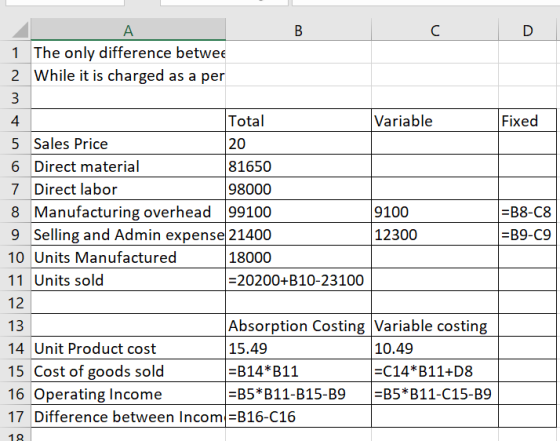This screenshot has height=441, width=560.
Task: Click the 'Unit Product cost' label cell
Action: click(x=128, y=349)
